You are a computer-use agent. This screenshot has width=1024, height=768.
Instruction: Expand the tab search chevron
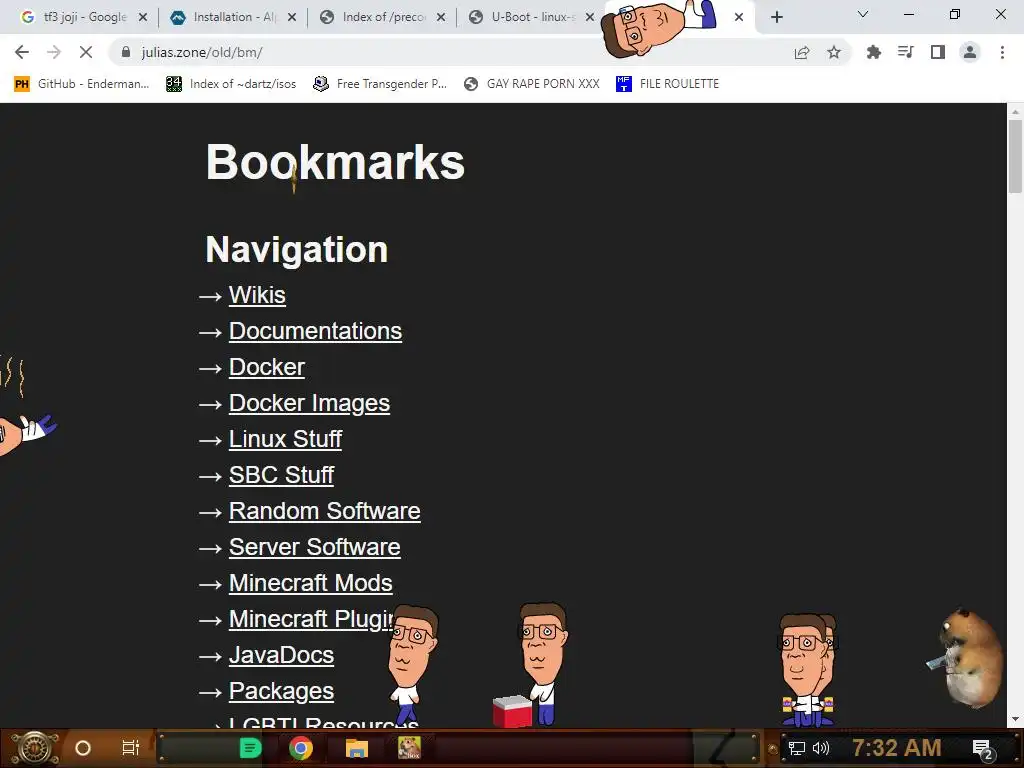point(863,14)
